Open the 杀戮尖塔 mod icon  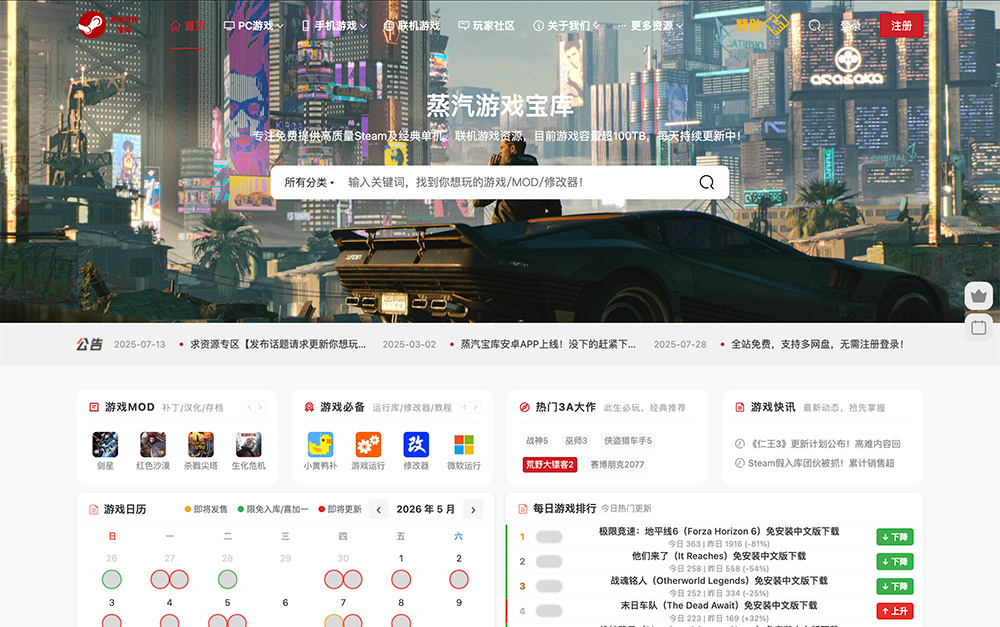(201, 445)
